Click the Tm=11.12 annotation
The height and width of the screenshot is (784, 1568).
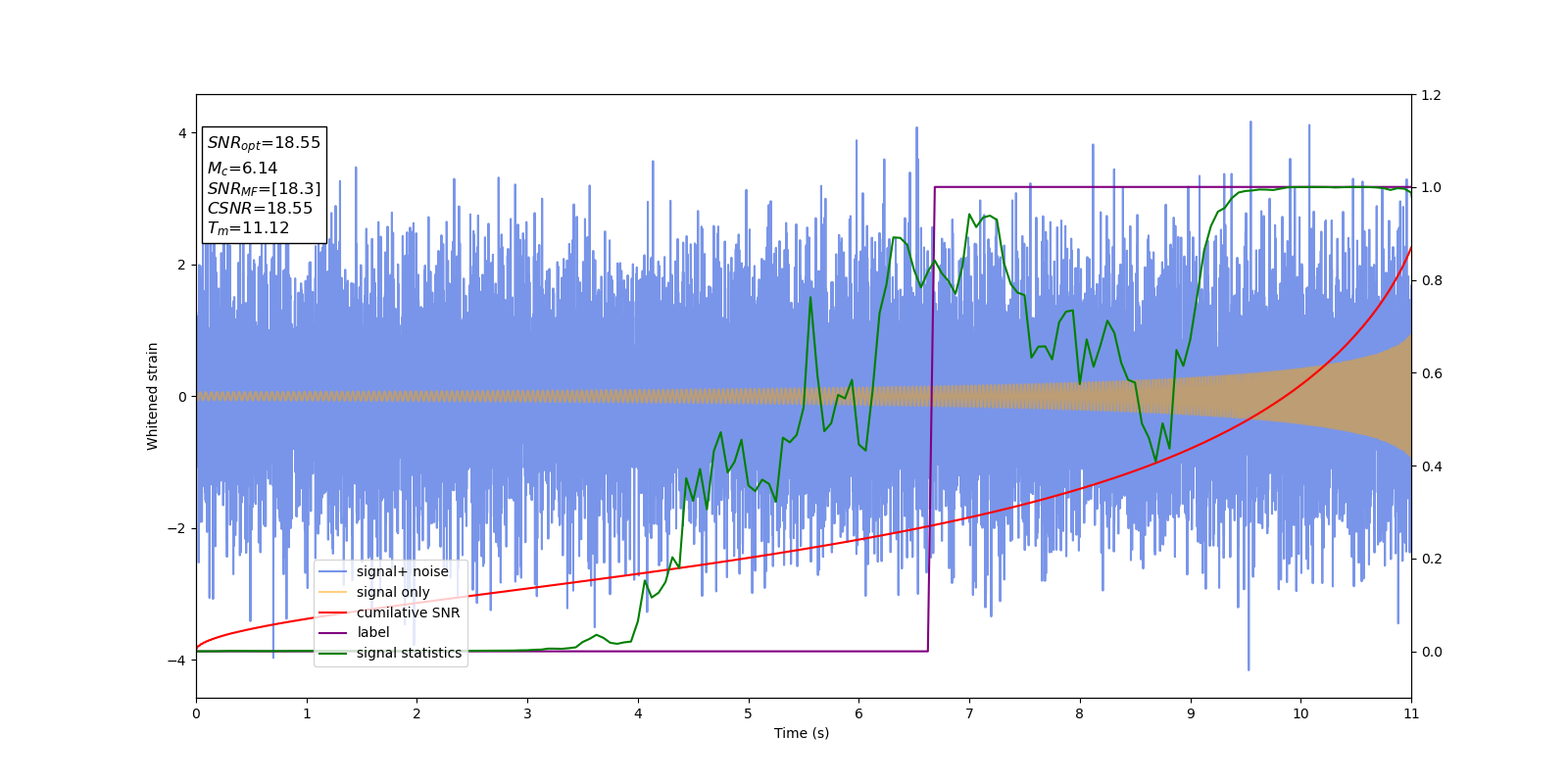pyautogui.click(x=248, y=228)
